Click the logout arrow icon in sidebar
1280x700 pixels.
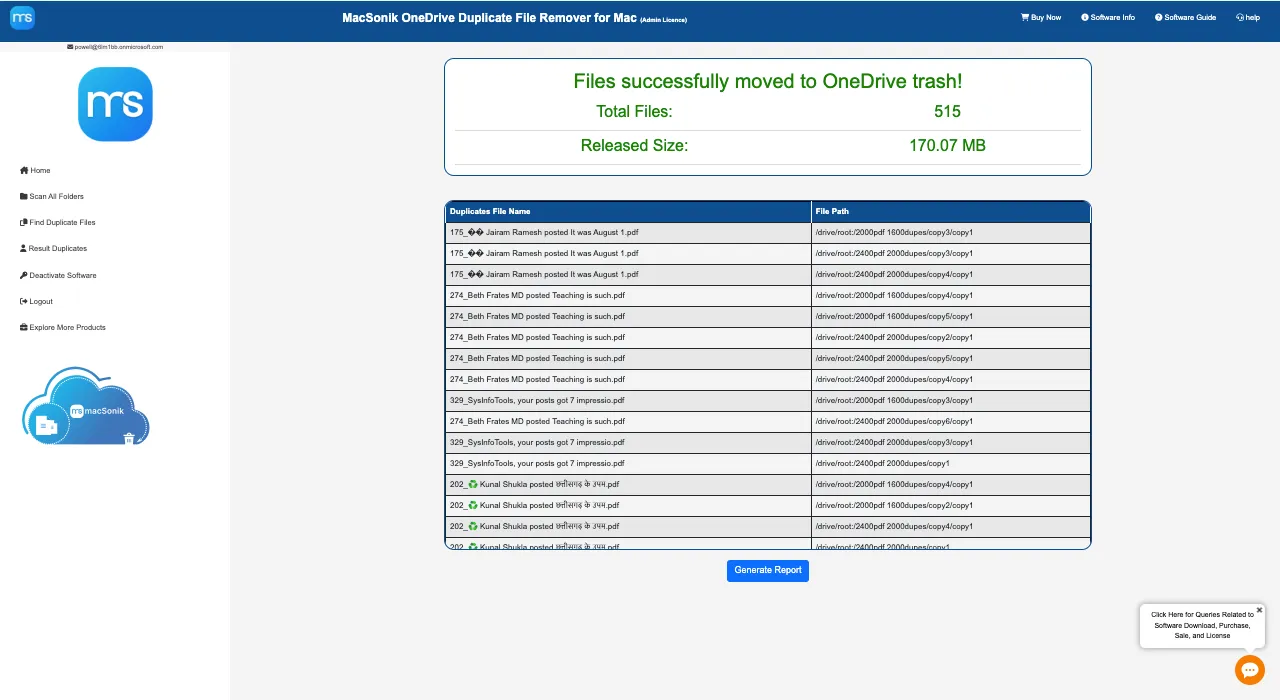(23, 301)
